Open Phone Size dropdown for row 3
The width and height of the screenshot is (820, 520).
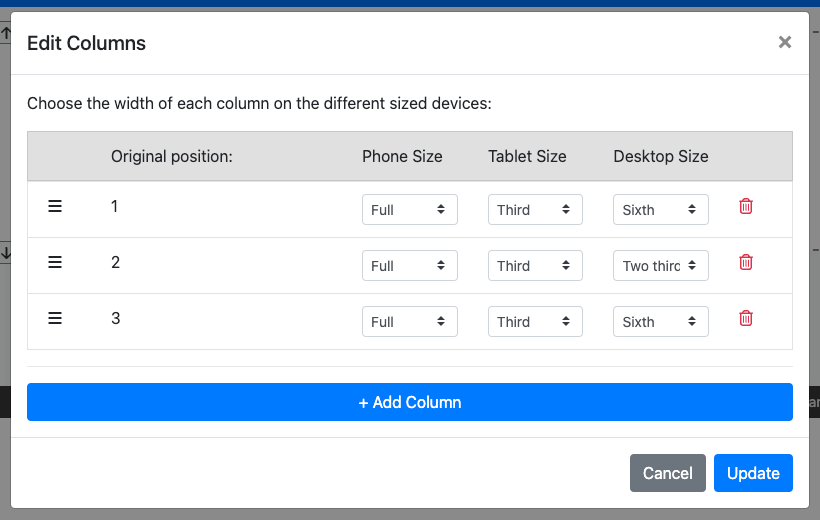[x=409, y=322]
